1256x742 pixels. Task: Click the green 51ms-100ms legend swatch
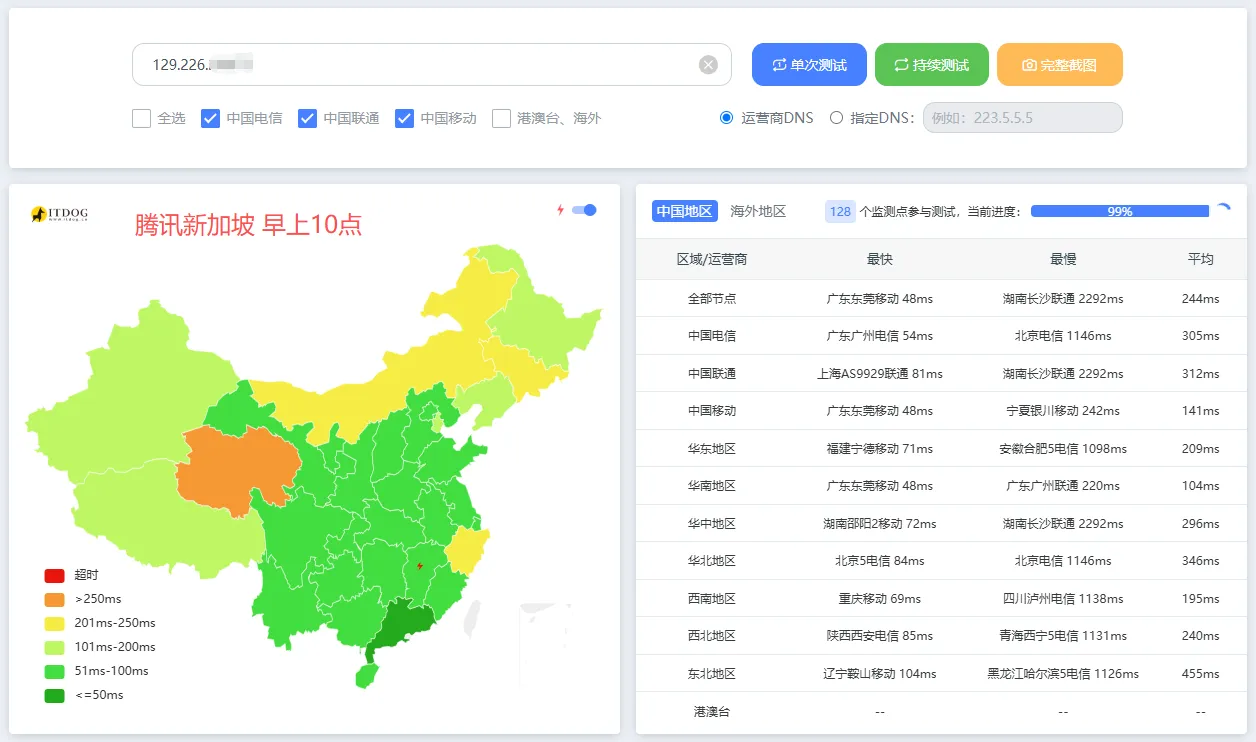(x=54, y=671)
